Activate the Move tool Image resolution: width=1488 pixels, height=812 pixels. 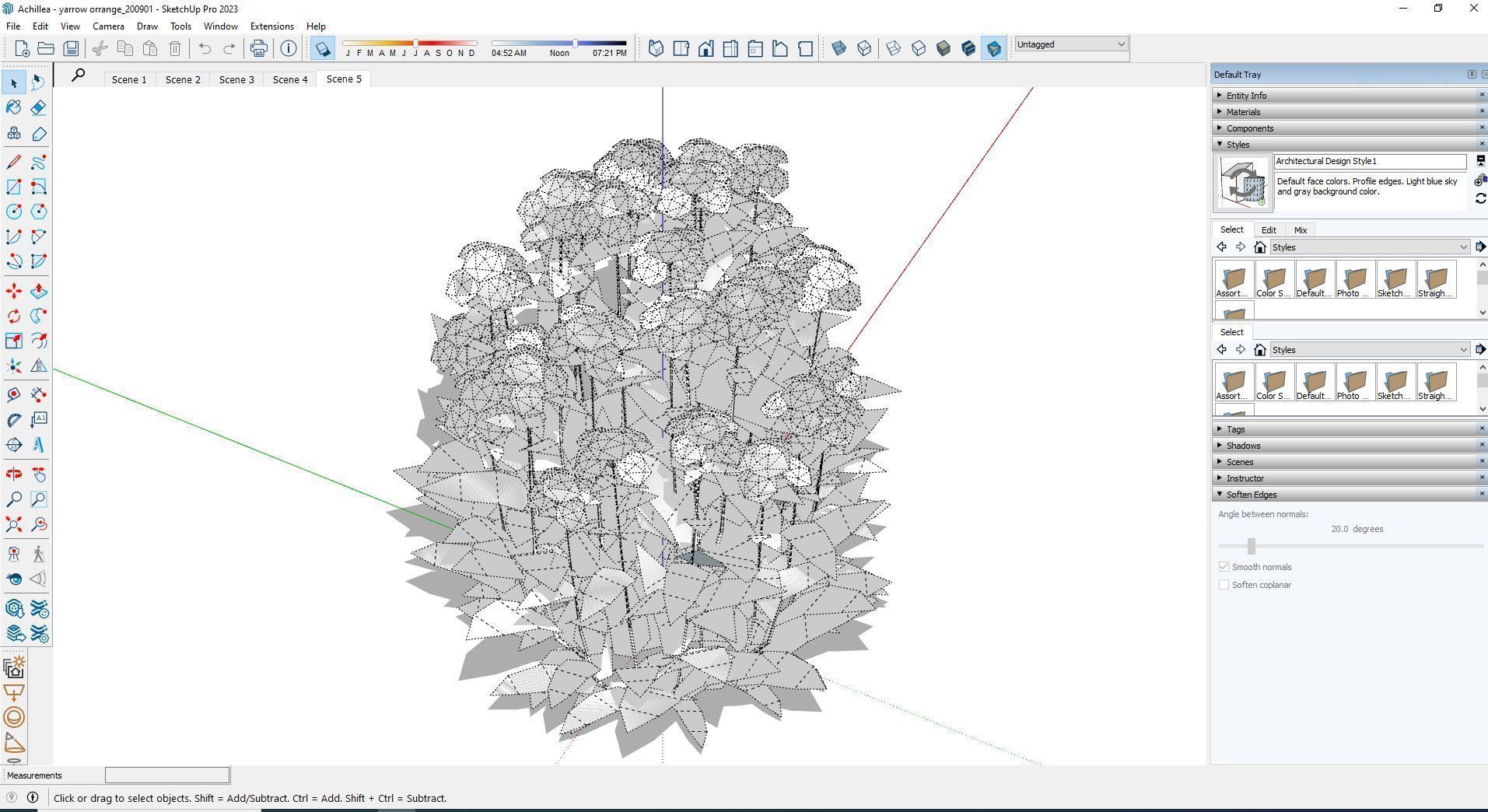[x=14, y=291]
